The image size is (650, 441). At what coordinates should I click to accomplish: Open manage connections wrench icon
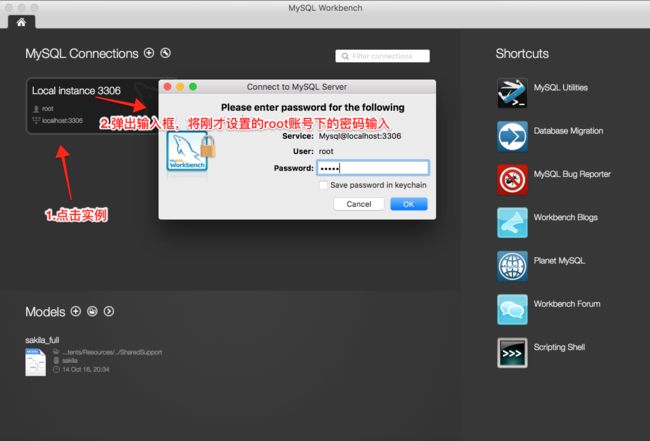[165, 53]
